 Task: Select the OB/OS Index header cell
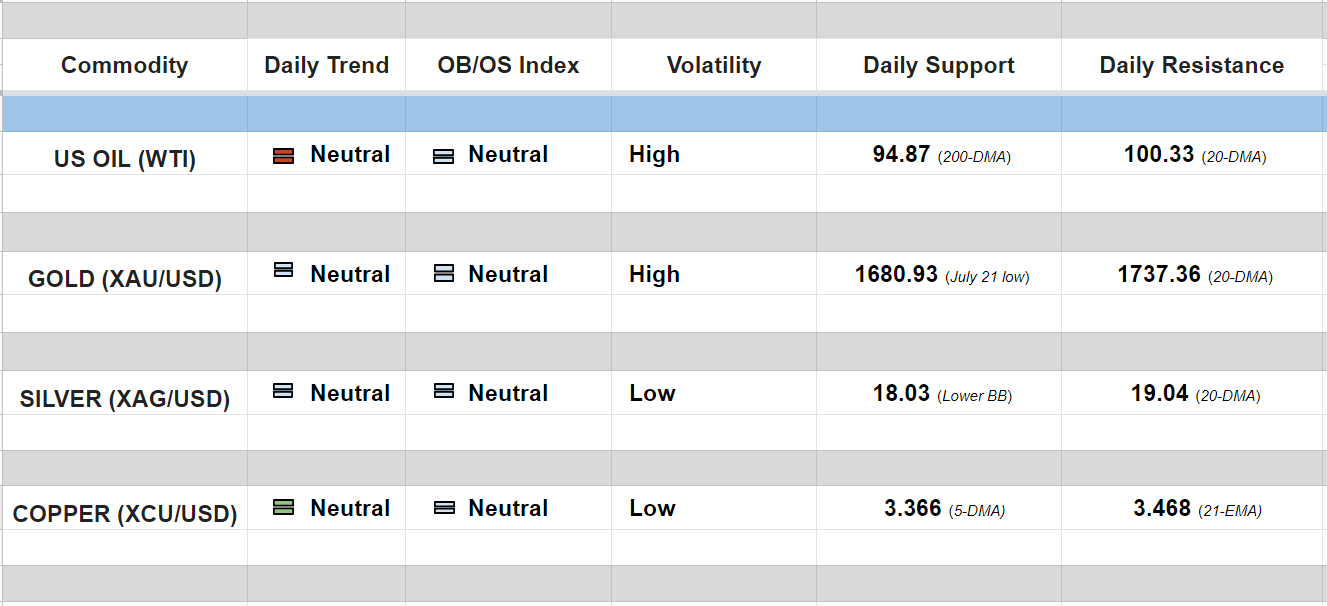[508, 65]
